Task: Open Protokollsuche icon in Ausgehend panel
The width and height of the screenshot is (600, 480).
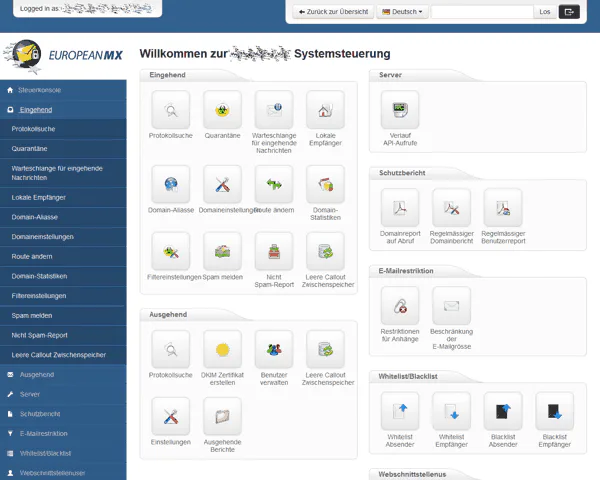Action: [x=171, y=349]
